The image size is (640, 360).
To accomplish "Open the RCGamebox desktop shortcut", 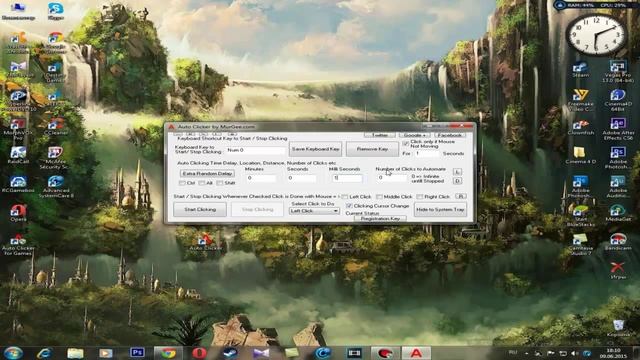I will (18, 184).
